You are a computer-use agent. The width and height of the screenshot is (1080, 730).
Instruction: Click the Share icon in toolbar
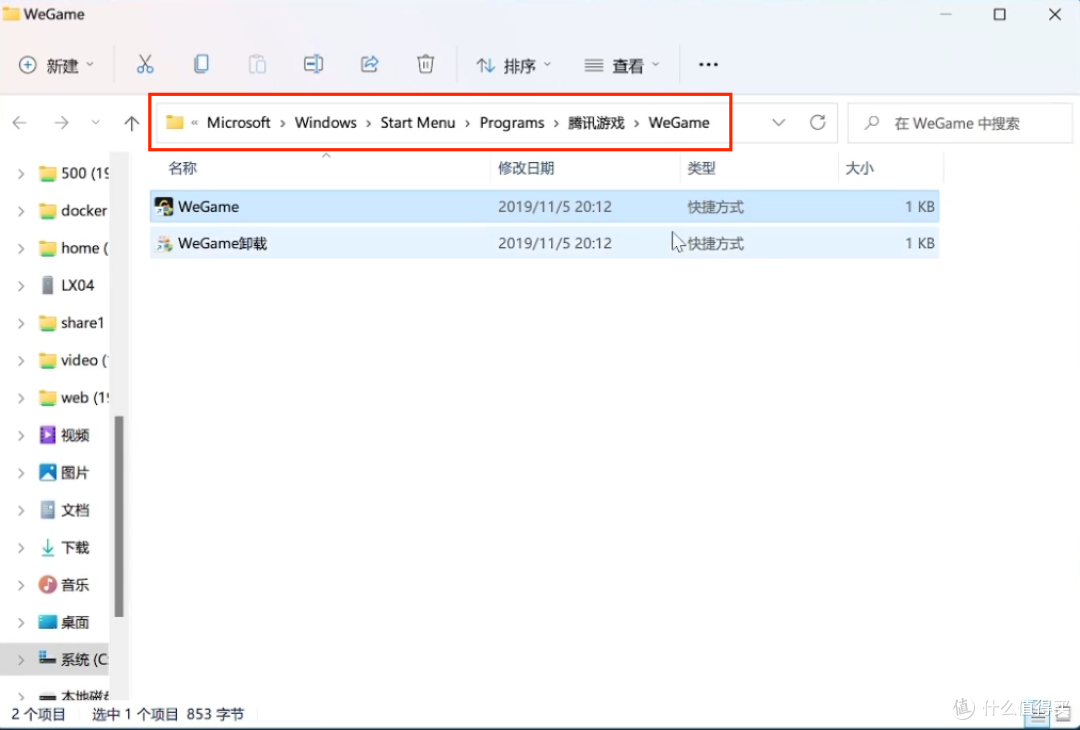[369, 65]
